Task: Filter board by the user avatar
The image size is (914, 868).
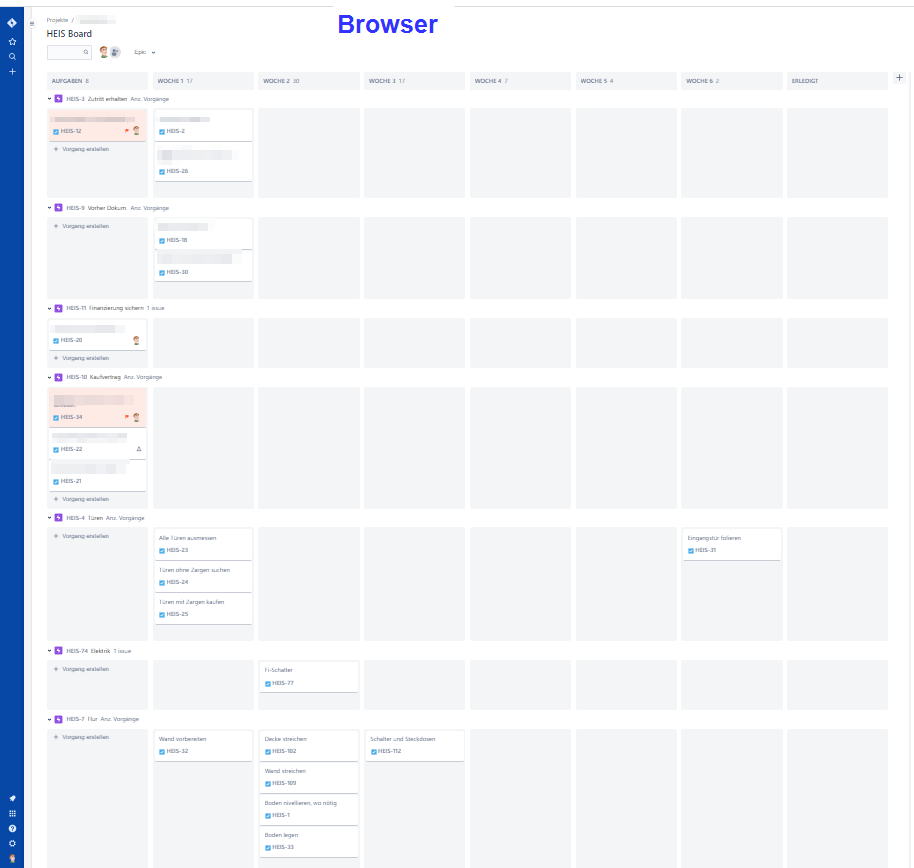Action: (x=104, y=52)
